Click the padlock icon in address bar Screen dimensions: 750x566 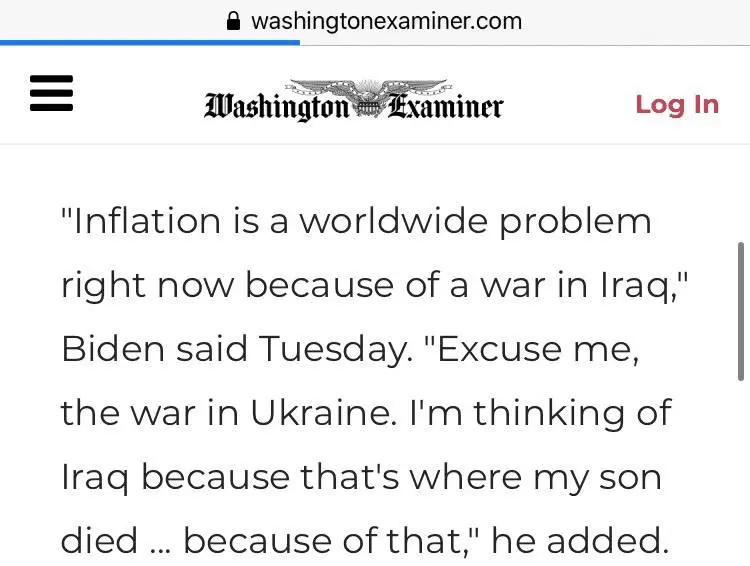pyautogui.click(x=234, y=21)
